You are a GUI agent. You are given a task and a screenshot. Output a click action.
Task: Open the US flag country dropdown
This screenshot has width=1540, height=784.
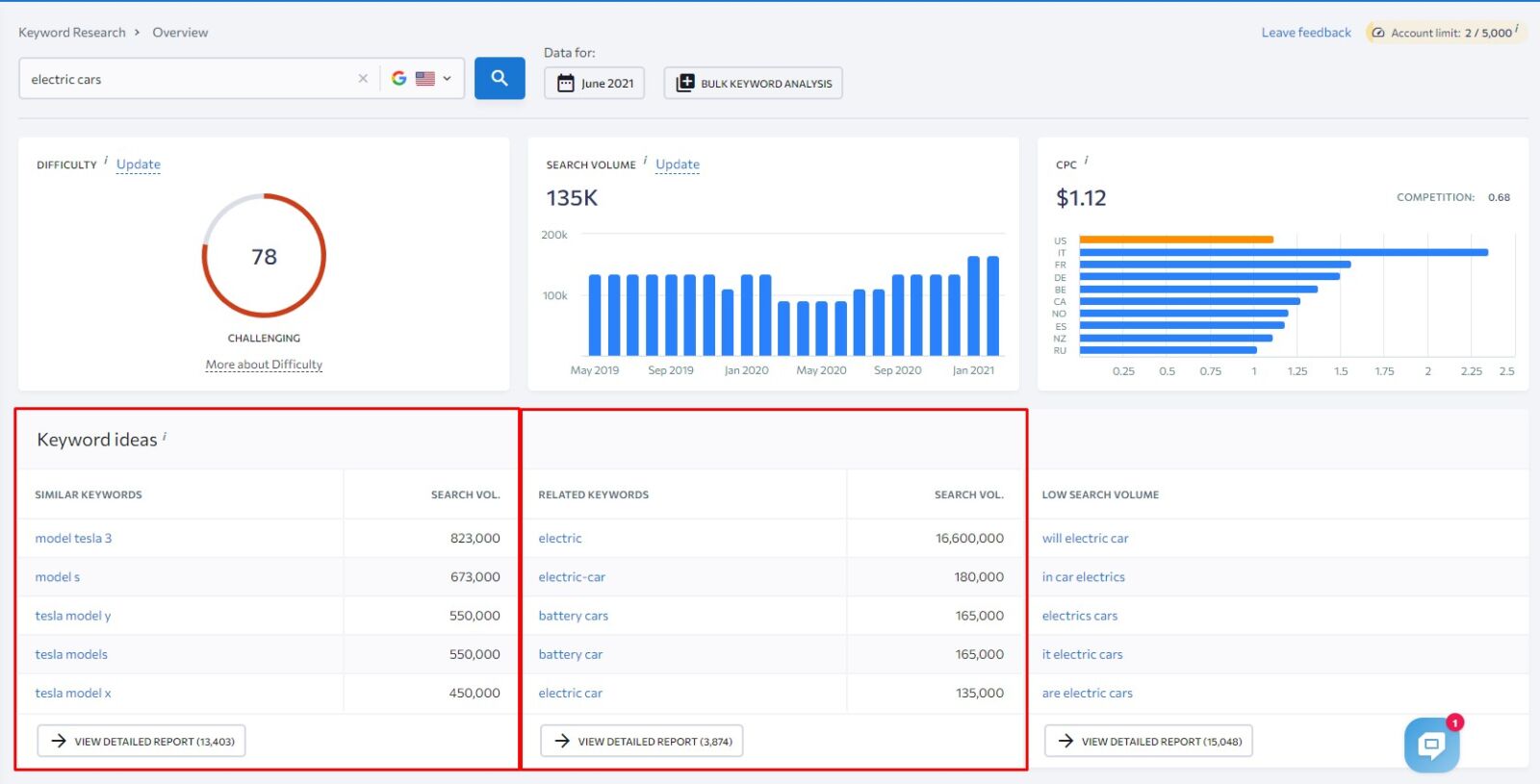pyautogui.click(x=434, y=79)
